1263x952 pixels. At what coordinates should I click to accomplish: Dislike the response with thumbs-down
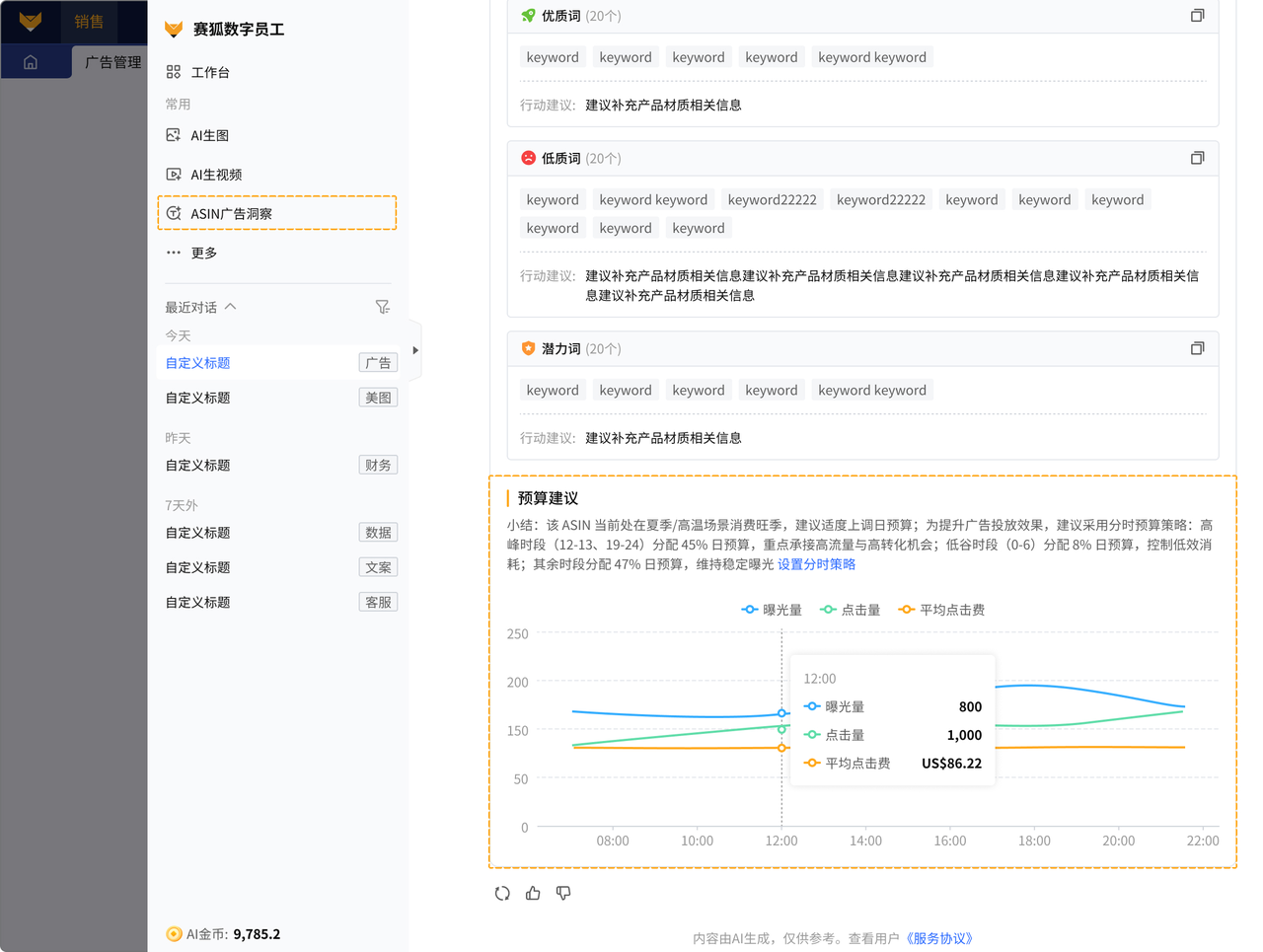563,893
